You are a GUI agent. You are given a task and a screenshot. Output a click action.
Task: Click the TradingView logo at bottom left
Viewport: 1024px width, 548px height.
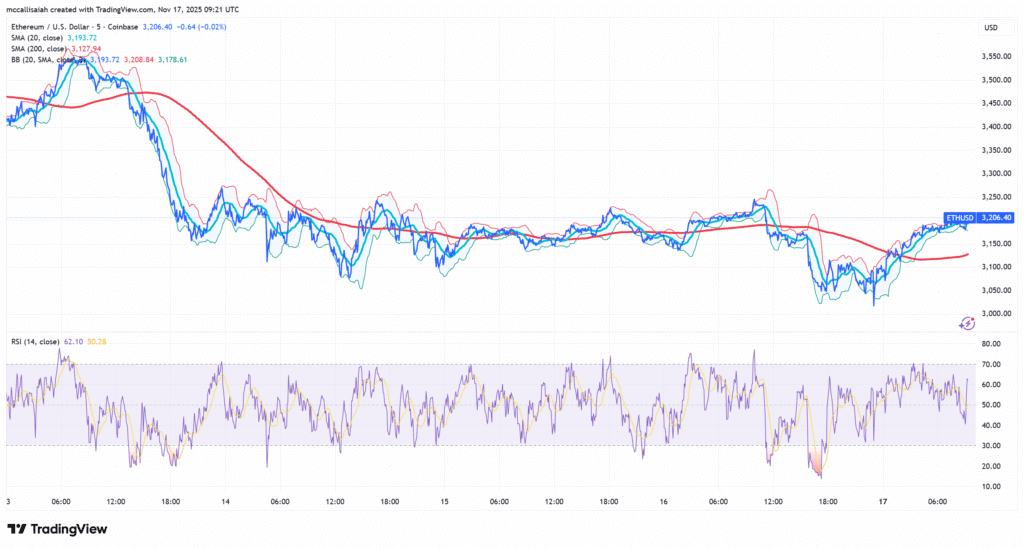pyautogui.click(x=57, y=528)
